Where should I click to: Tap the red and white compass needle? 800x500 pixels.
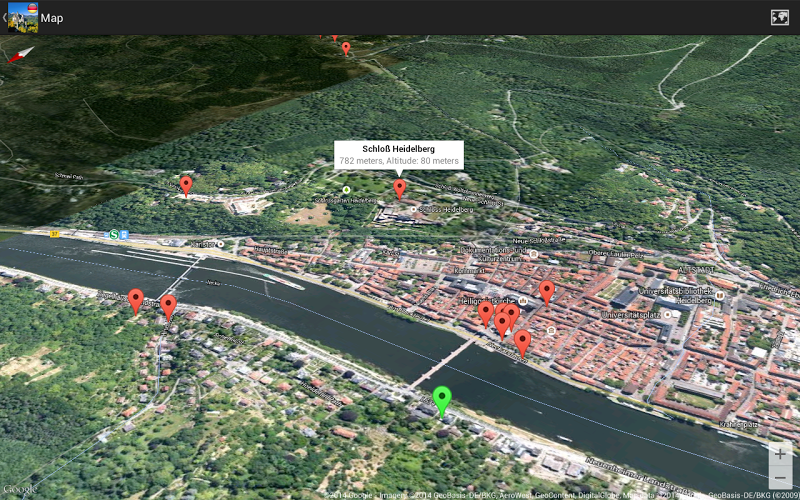20,55
